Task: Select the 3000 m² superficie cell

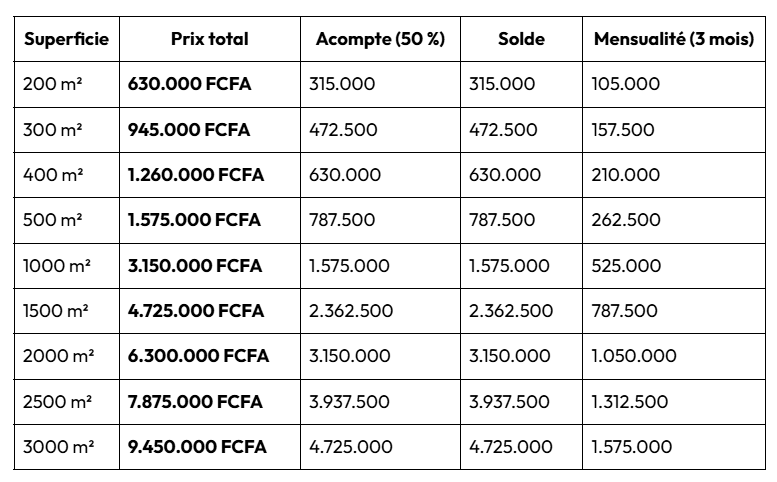Action: click(x=66, y=447)
